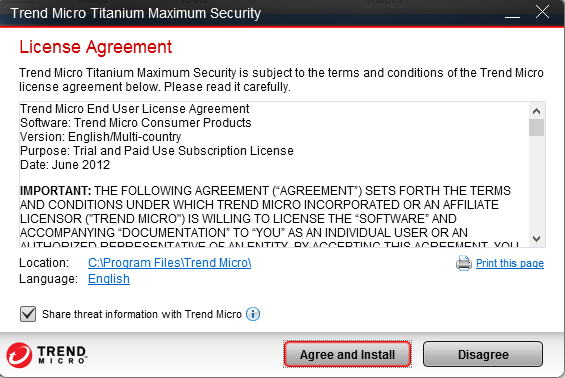Change install location C:\Program Files\Trend Micro\

(169, 263)
